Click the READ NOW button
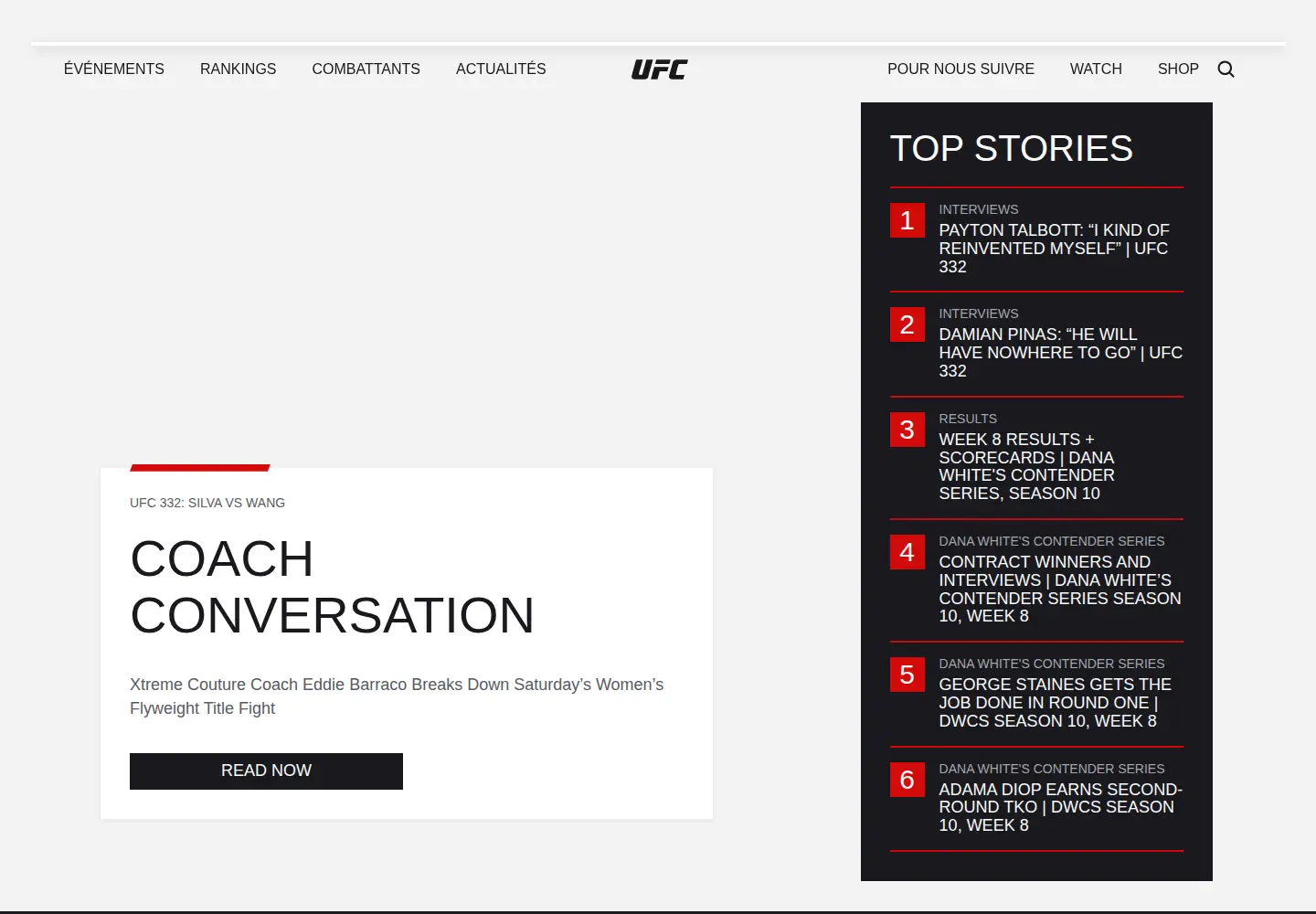 pyautogui.click(x=266, y=771)
